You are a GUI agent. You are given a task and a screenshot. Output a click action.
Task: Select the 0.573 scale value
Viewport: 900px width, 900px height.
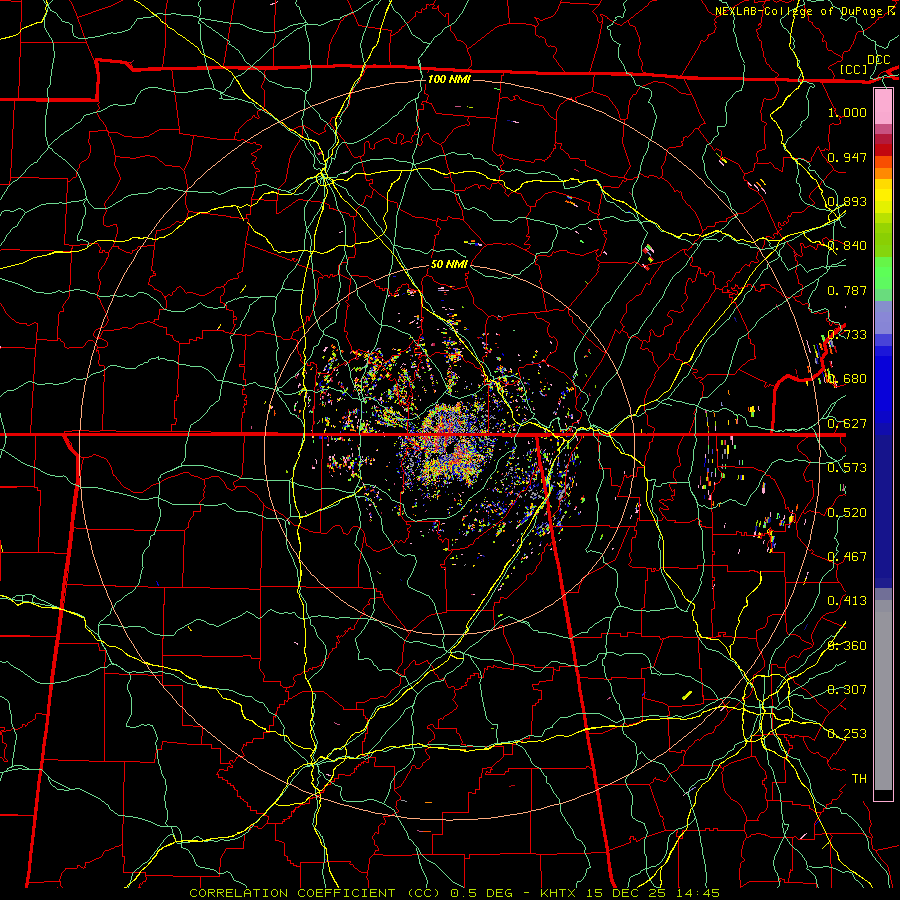pyautogui.click(x=847, y=468)
